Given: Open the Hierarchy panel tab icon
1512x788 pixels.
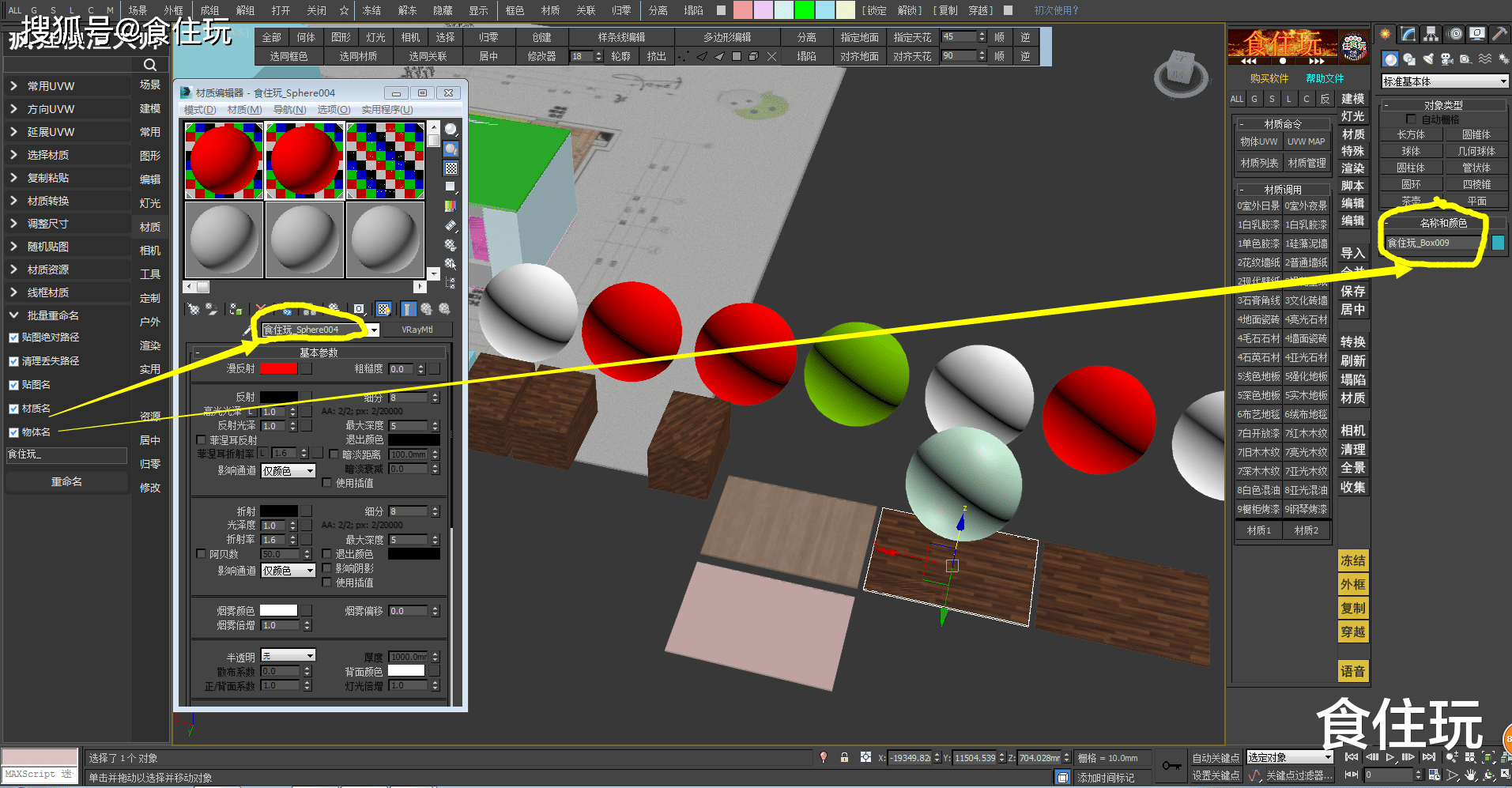Looking at the screenshot, I should [x=1431, y=34].
